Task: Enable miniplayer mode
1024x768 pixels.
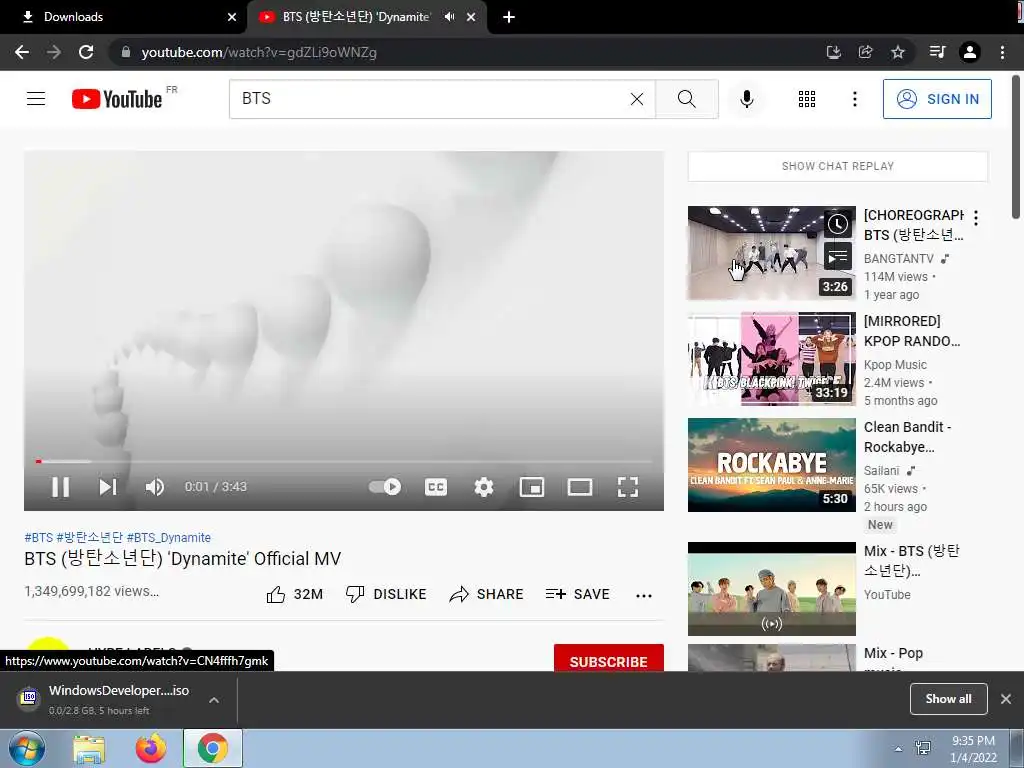Action: 532,487
